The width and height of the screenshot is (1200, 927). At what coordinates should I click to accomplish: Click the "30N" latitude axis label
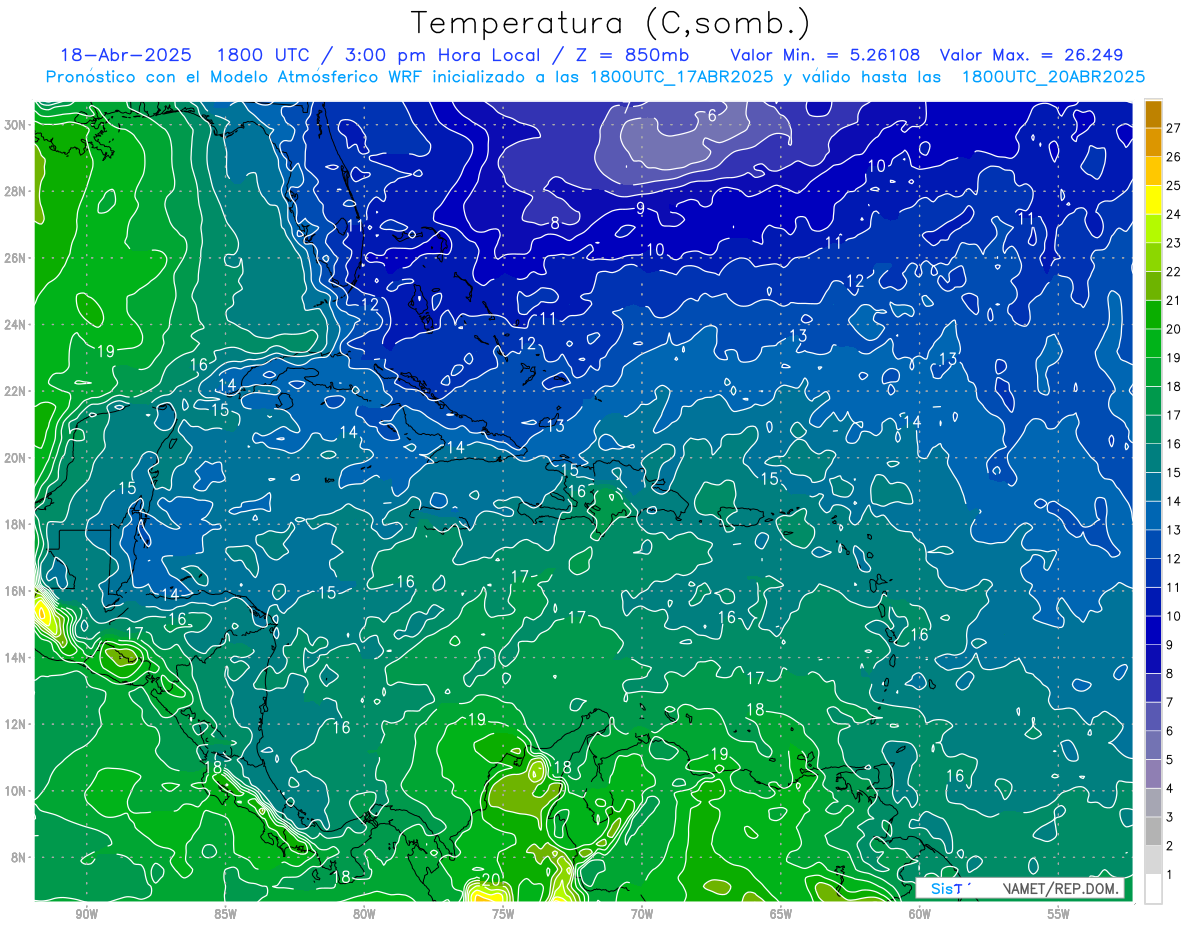tap(15, 125)
